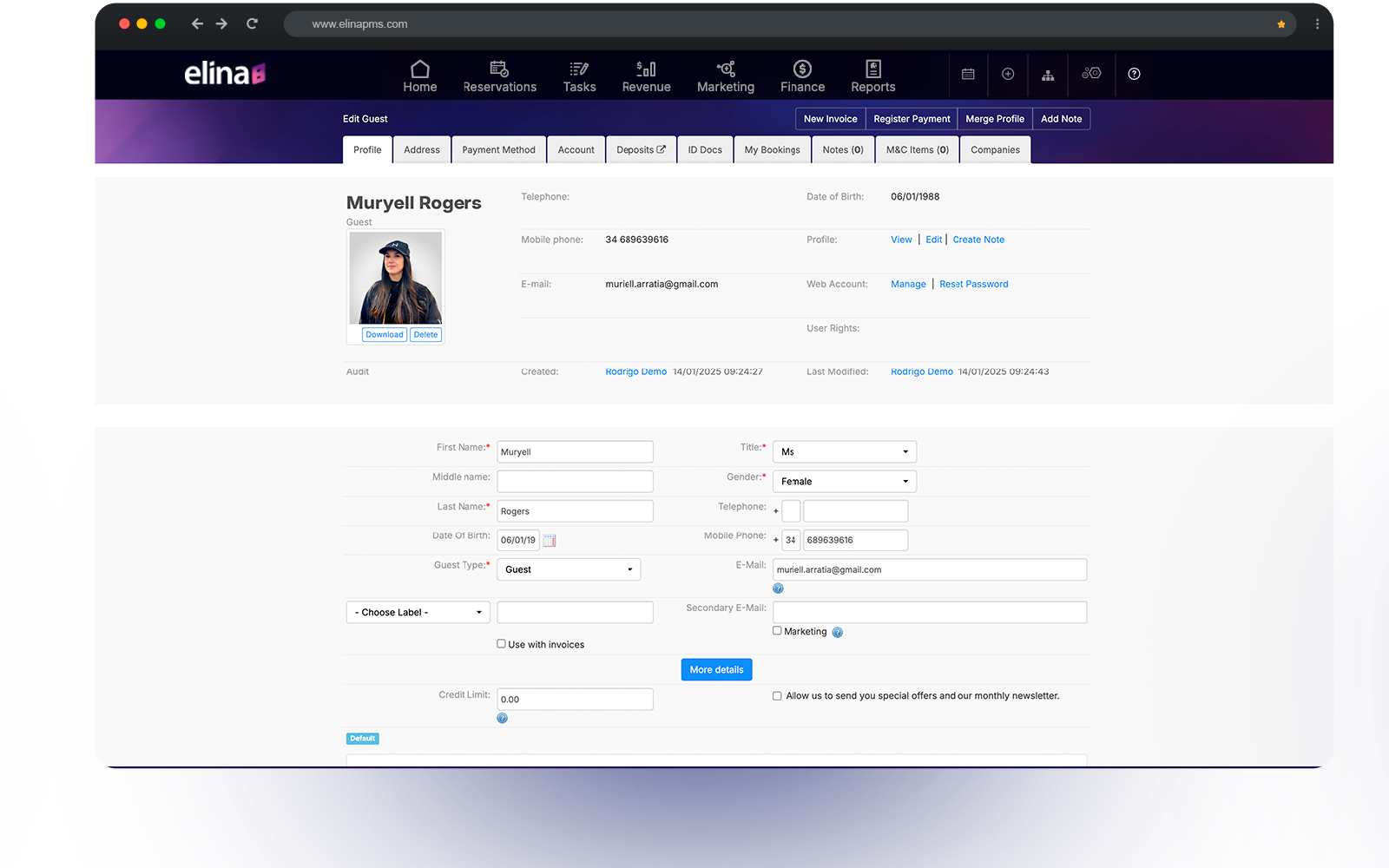Open the Gender dropdown showing Female

click(845, 481)
